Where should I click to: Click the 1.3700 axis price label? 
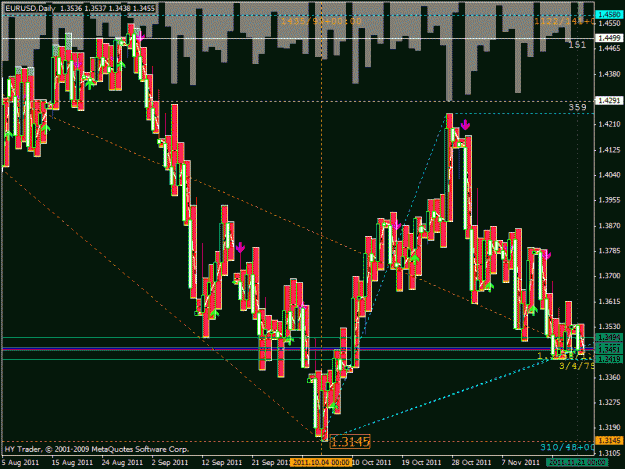pyautogui.click(x=609, y=276)
